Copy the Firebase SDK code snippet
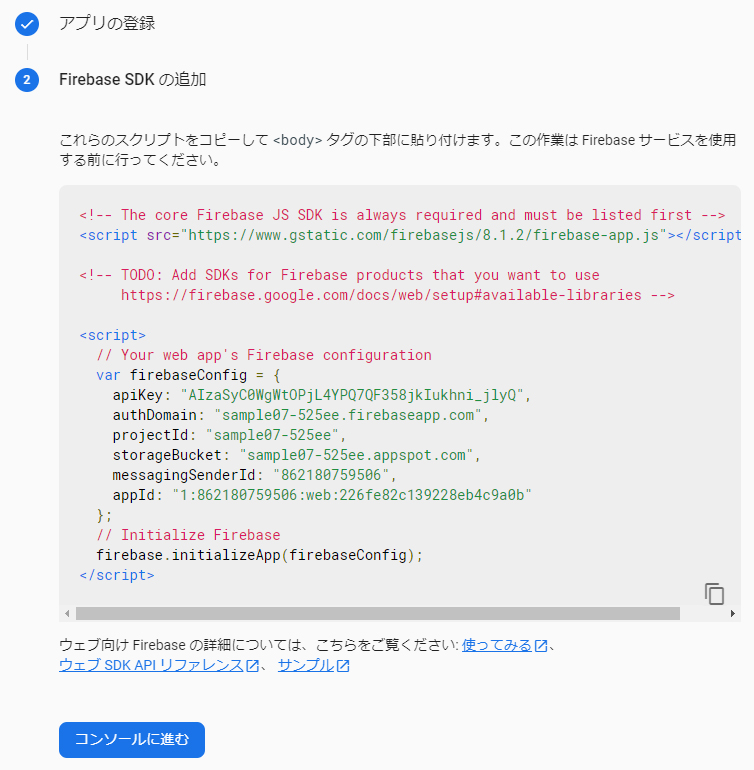Image resolution: width=754 pixels, height=770 pixels. pyautogui.click(x=714, y=593)
